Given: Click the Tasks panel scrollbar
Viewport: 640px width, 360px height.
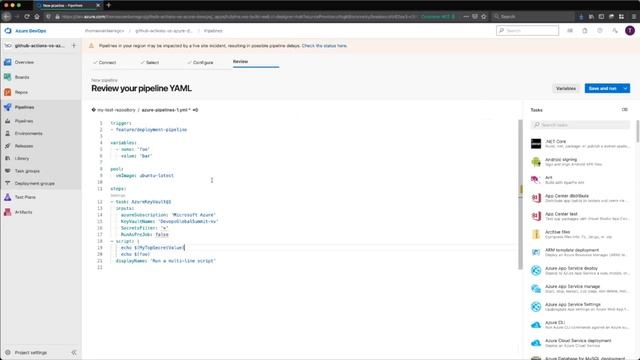Looking at the screenshot, I should click(638, 131).
